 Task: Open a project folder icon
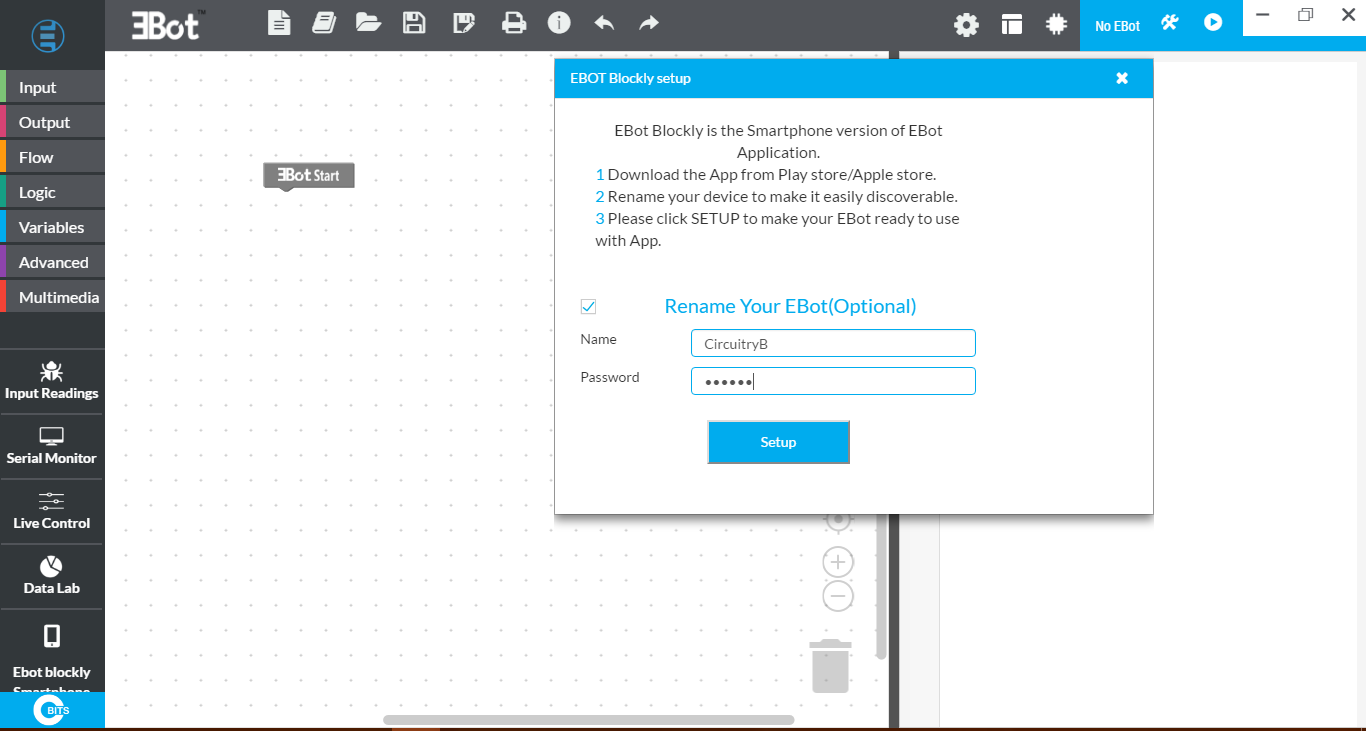[x=369, y=23]
